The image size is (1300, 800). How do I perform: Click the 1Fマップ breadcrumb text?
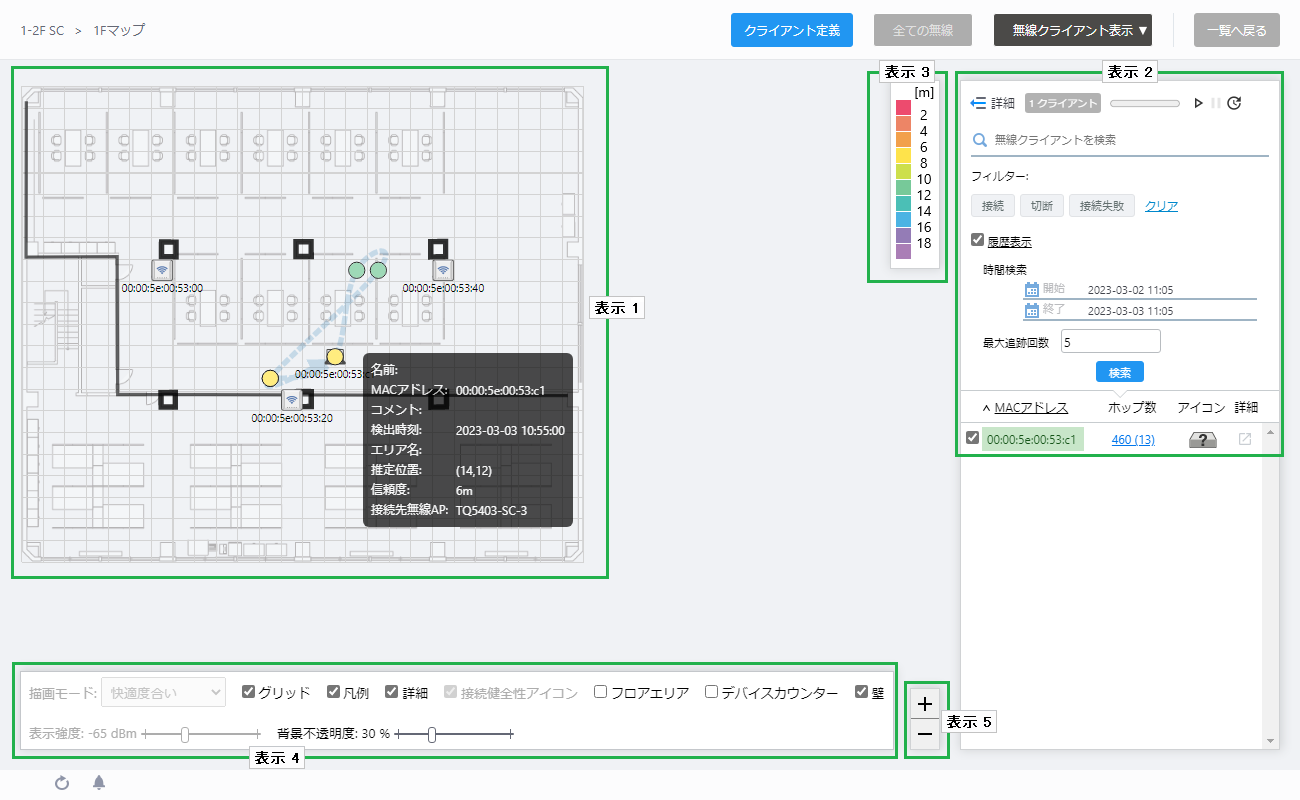[x=119, y=30]
